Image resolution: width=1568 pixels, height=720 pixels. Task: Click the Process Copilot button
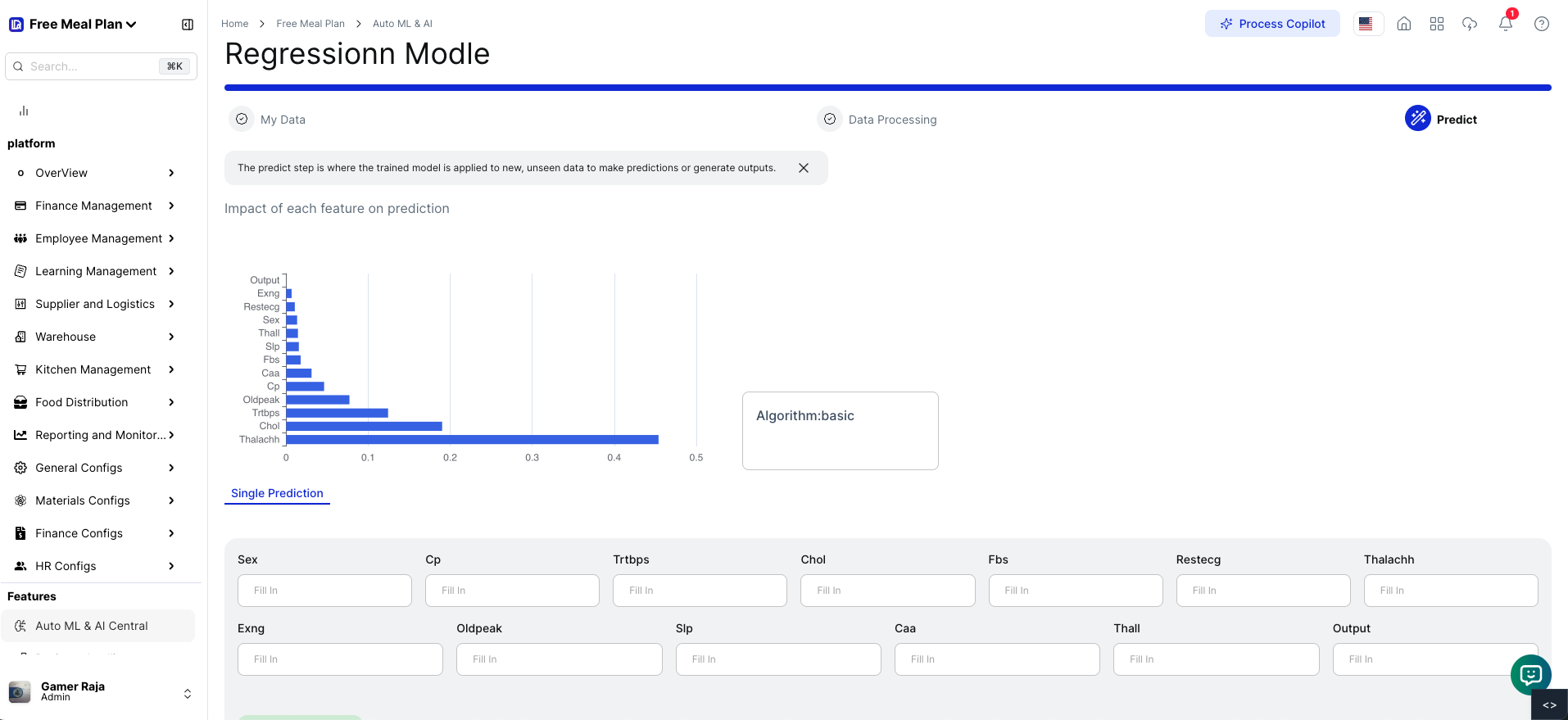[x=1271, y=24]
